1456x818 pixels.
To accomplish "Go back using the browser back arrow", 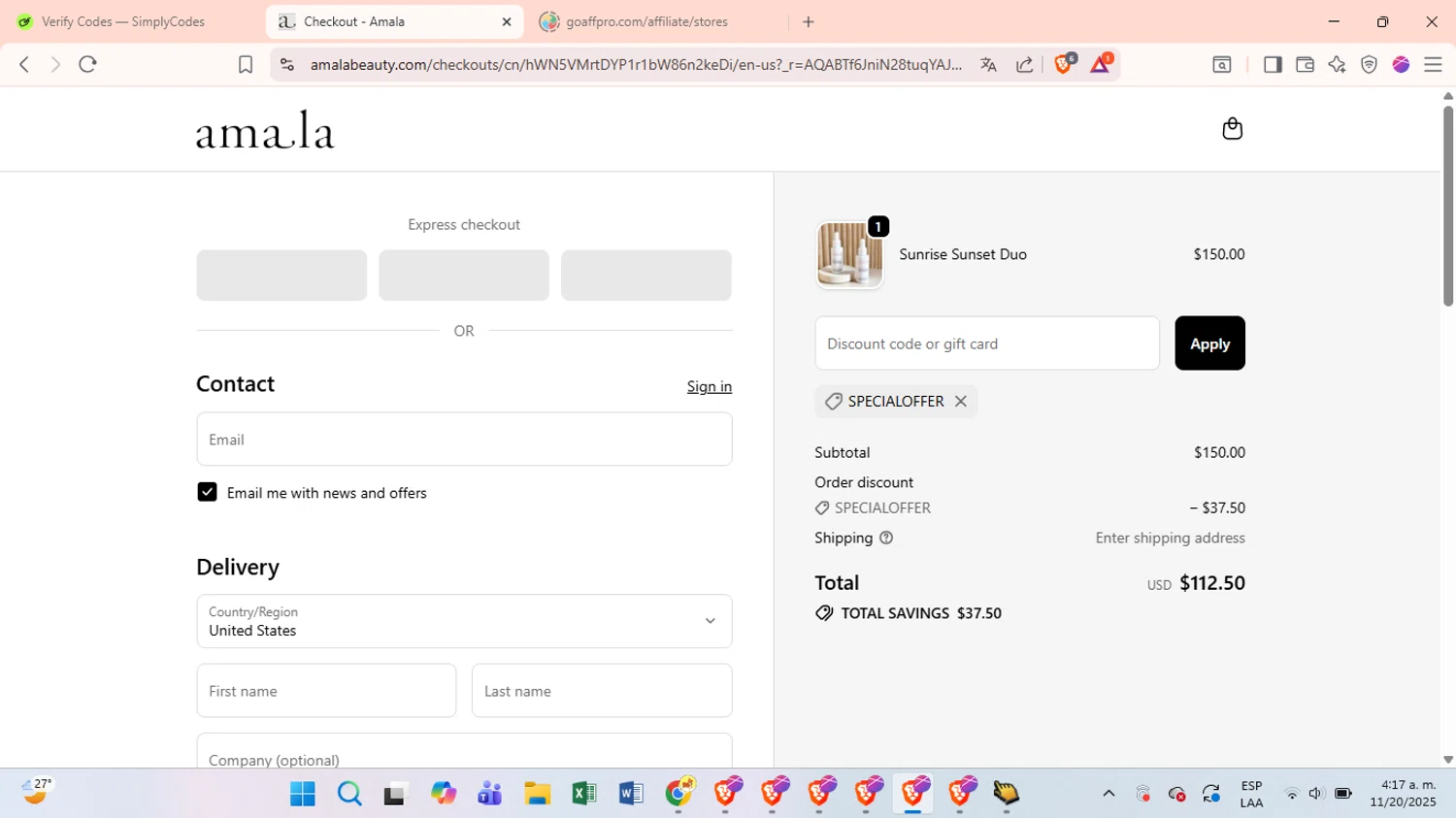I will (x=24, y=64).
